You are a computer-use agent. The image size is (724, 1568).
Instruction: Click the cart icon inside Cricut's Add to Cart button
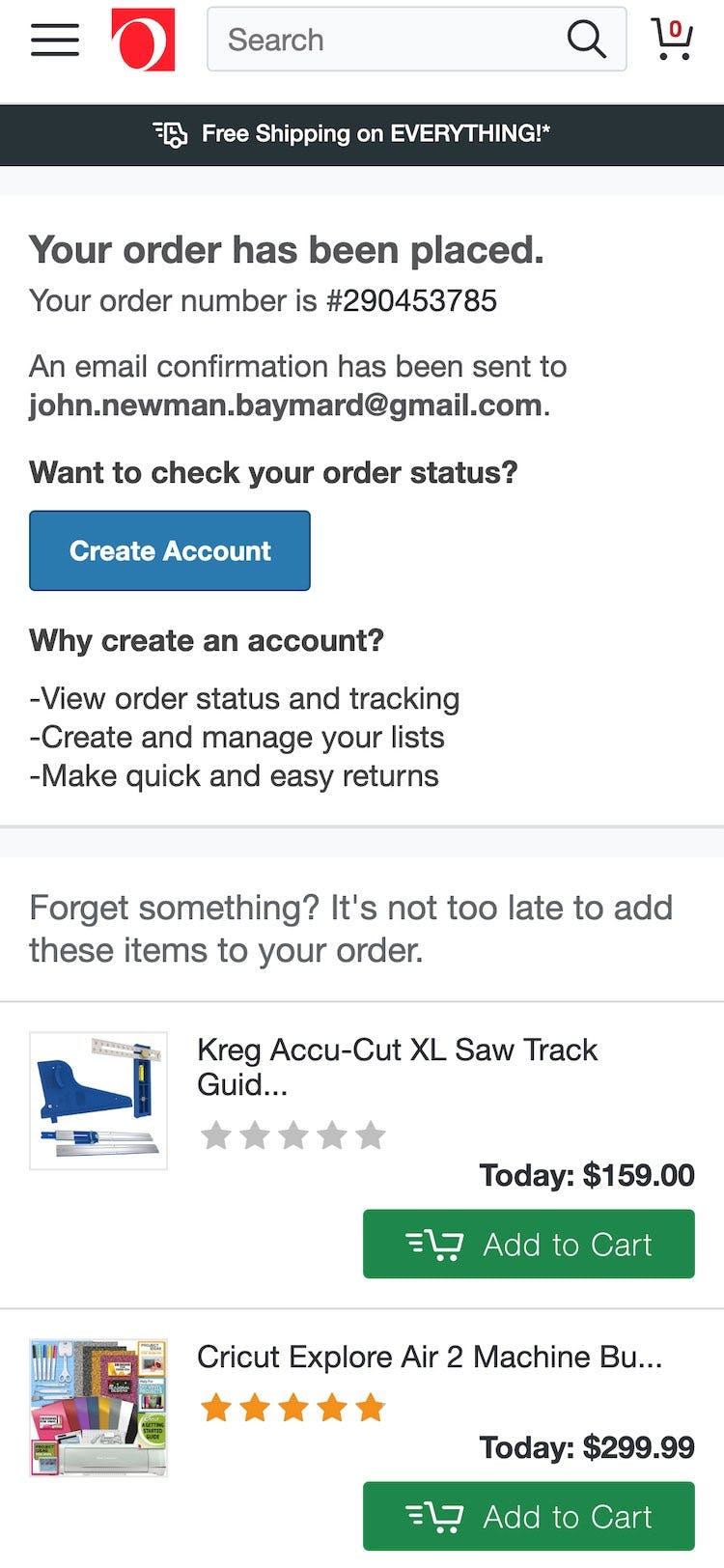(436, 1516)
